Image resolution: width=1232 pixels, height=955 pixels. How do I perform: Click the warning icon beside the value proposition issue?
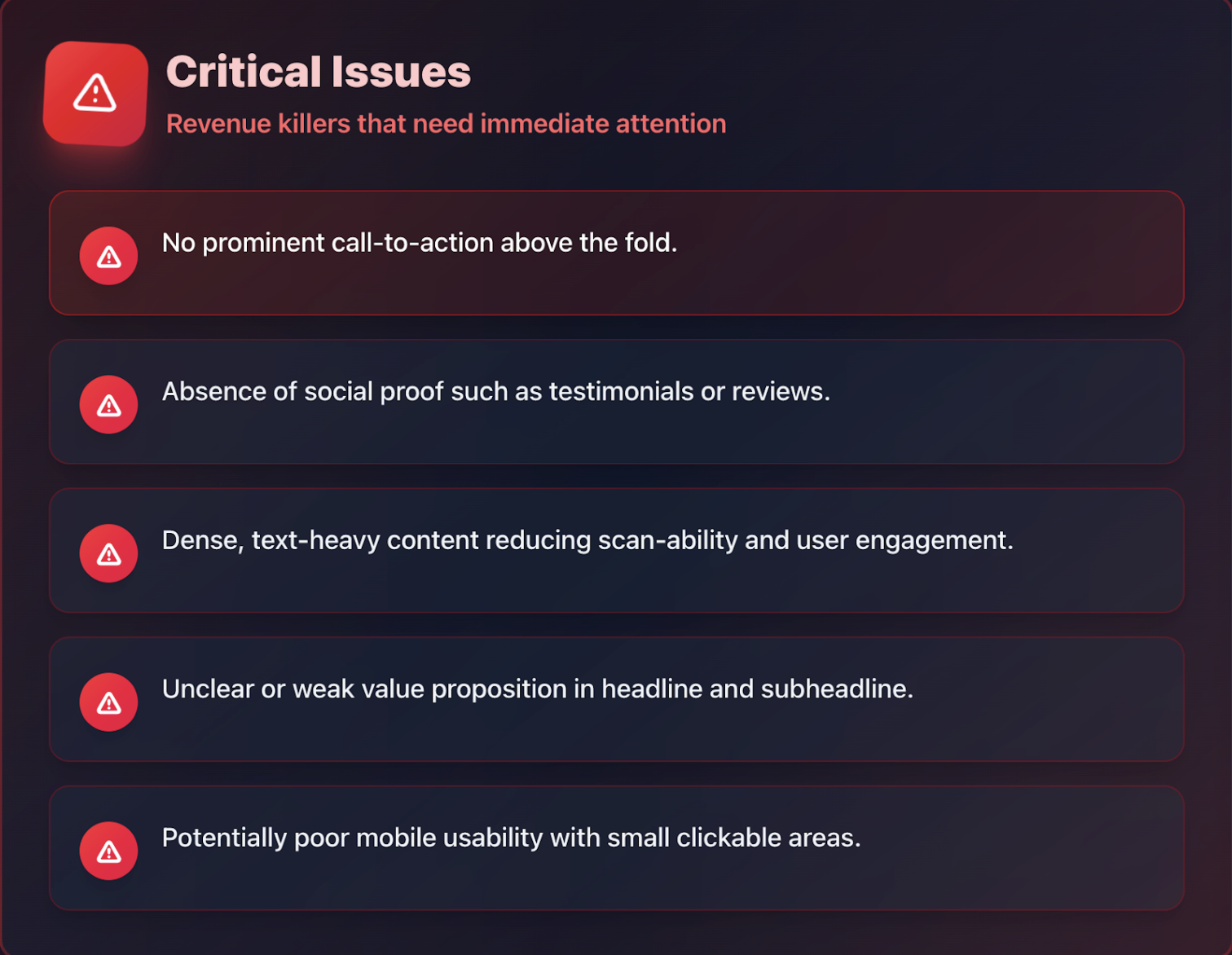(108, 702)
